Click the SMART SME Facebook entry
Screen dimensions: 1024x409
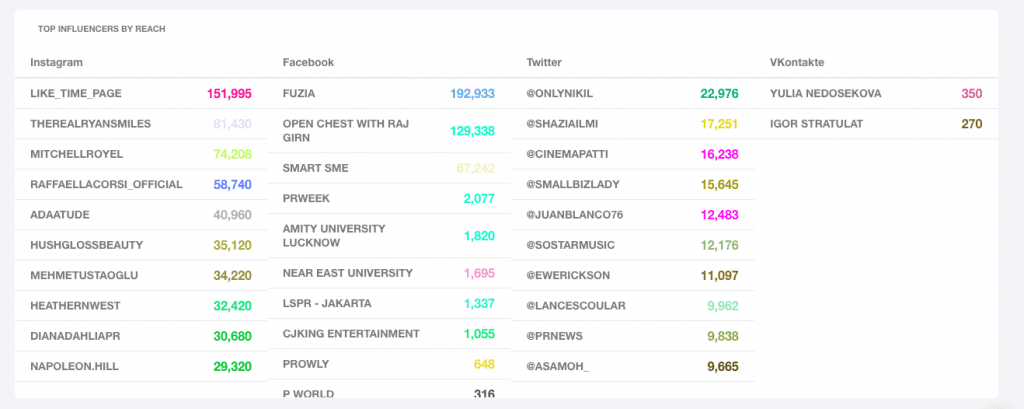[x=316, y=168]
